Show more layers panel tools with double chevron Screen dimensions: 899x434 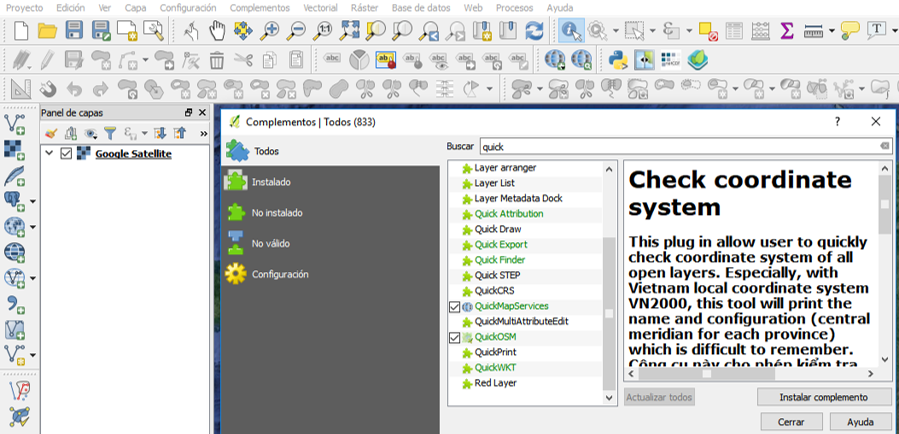[203, 133]
